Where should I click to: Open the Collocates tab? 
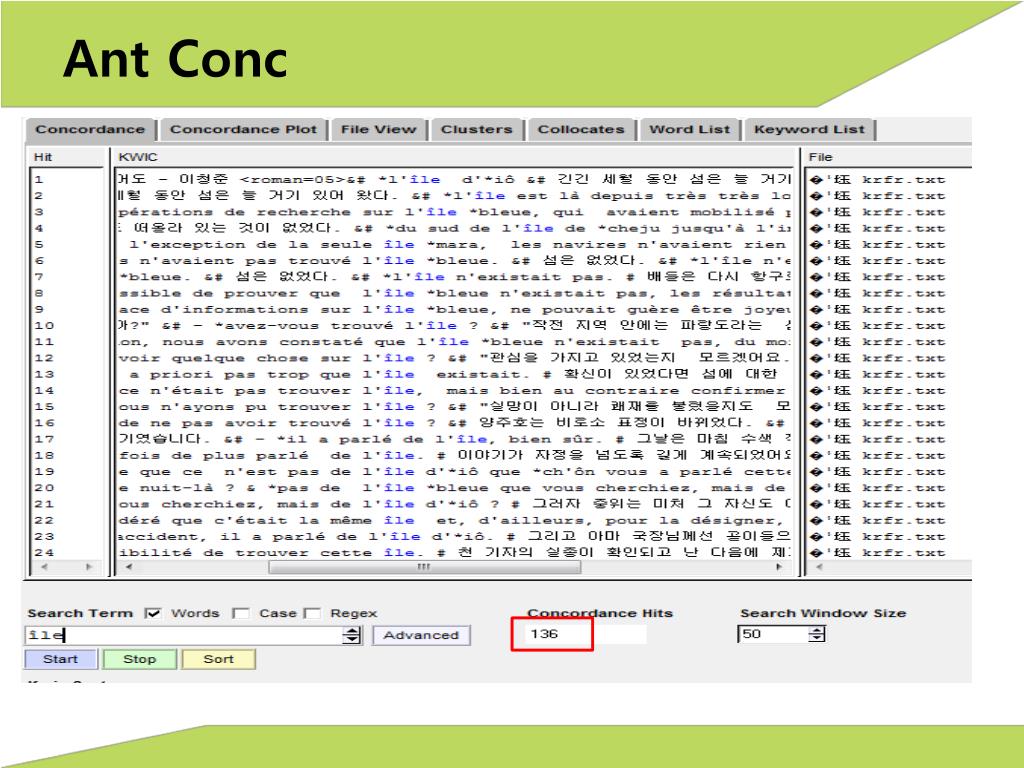pyautogui.click(x=581, y=129)
